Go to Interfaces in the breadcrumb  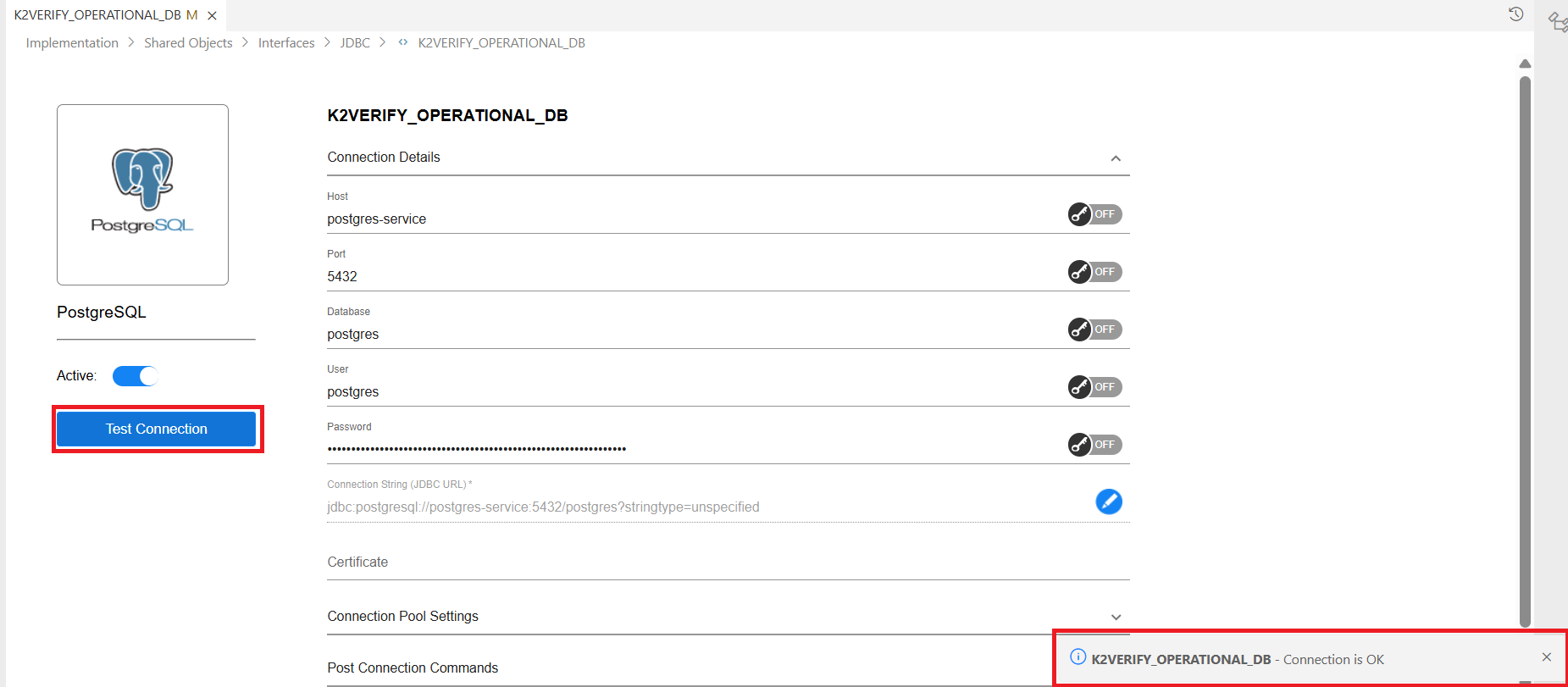coord(286,42)
